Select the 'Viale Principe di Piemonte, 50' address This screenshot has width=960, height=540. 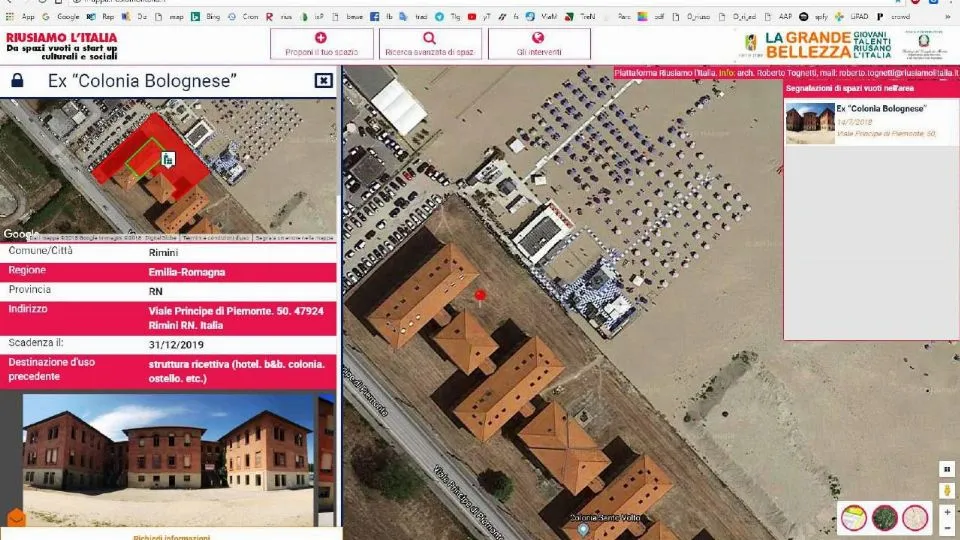(236, 318)
